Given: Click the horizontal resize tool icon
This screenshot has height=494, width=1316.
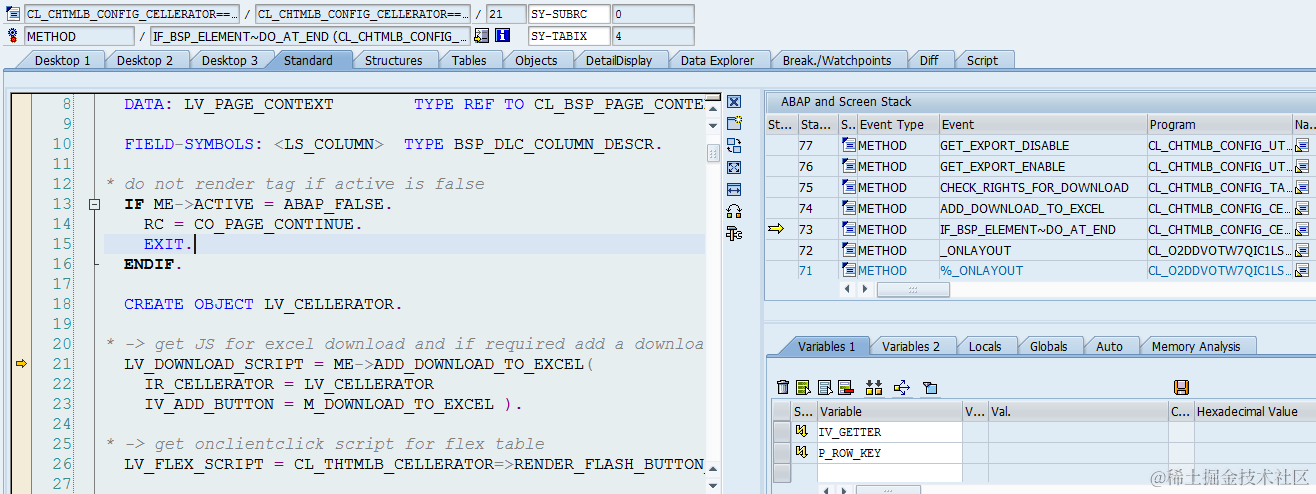Looking at the screenshot, I should point(734,190).
